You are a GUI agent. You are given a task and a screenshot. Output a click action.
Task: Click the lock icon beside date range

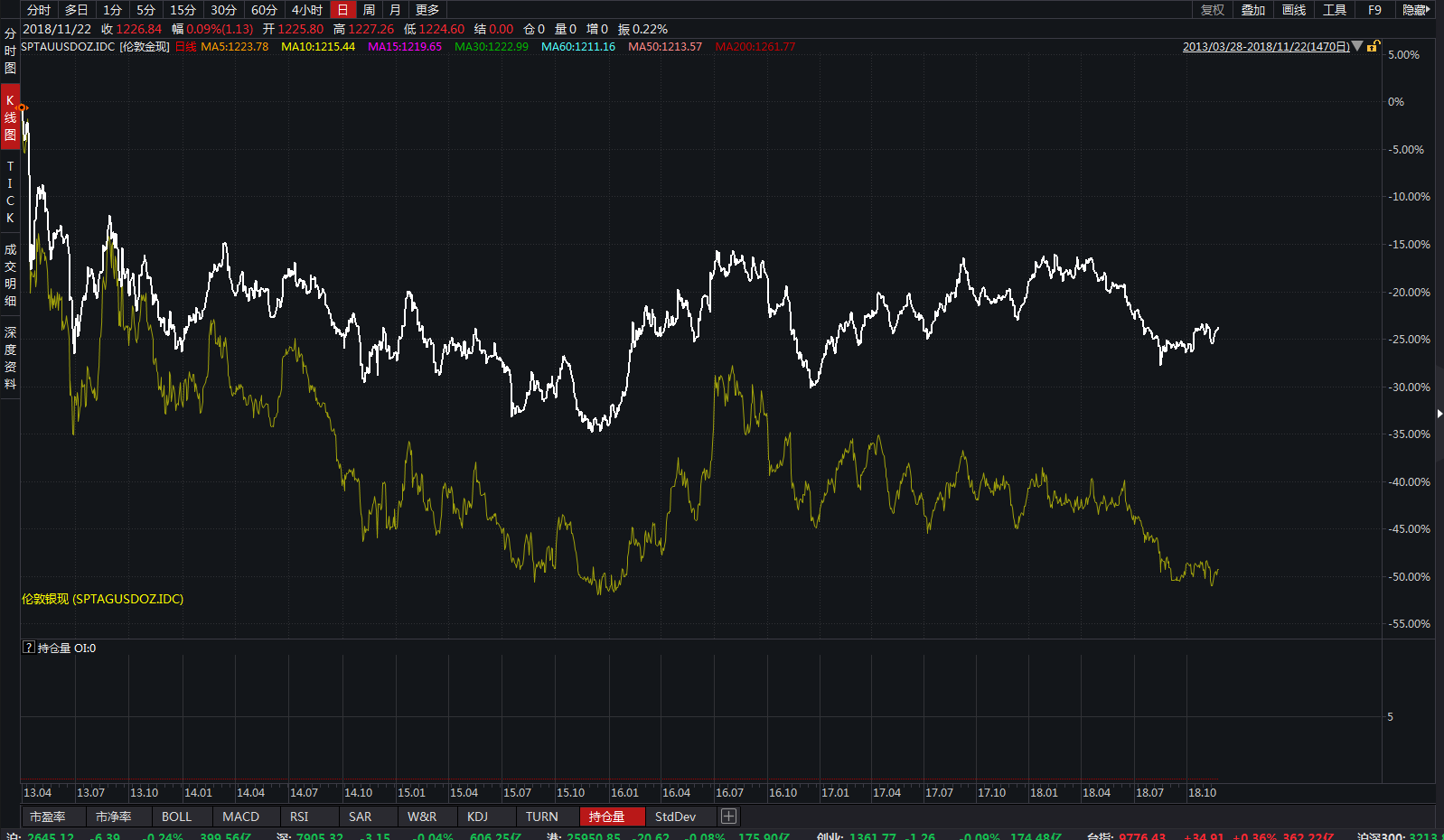tap(1374, 46)
